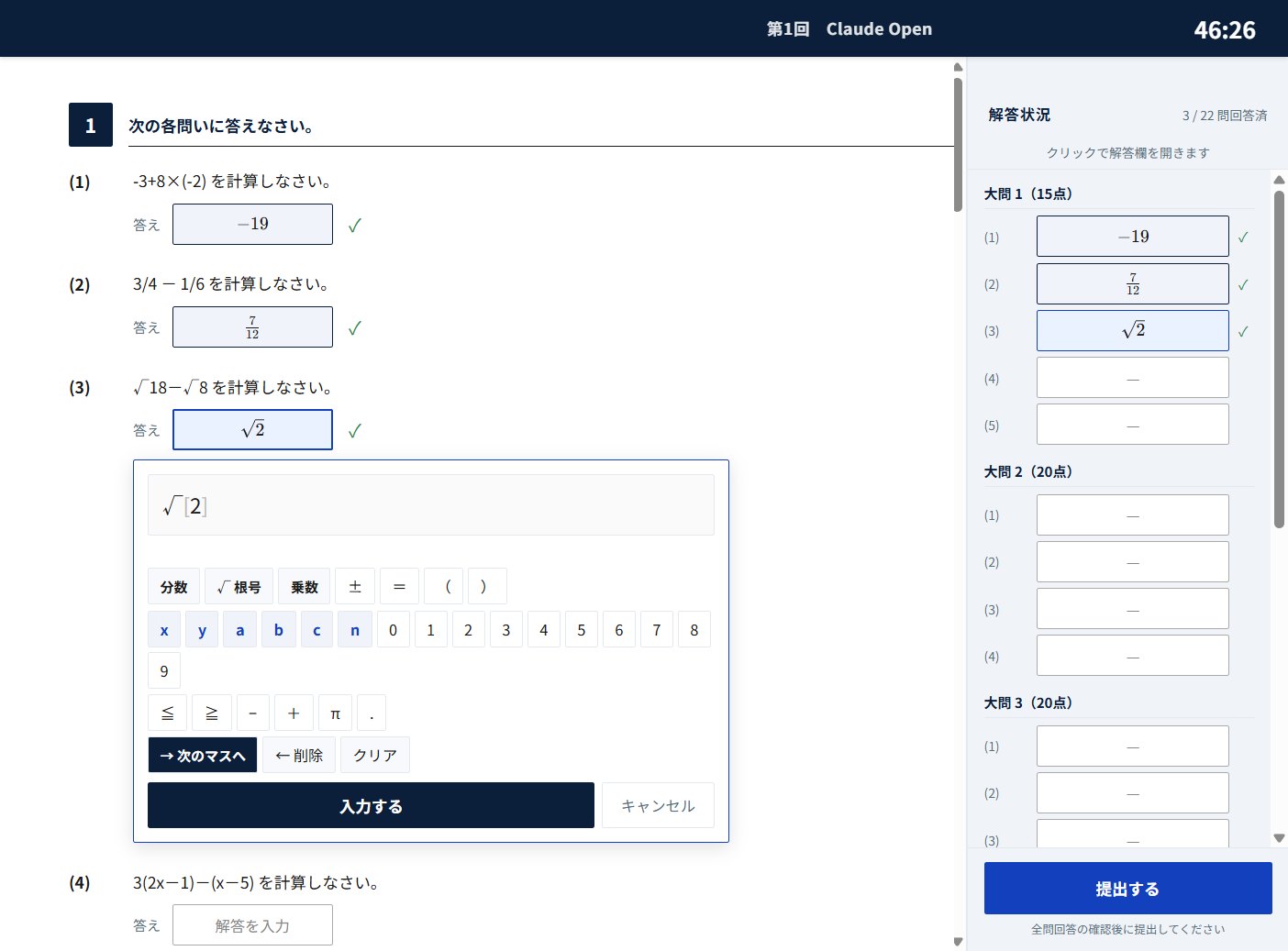This screenshot has height=951, width=1288.
Task: Insert an exponent with the 乗数 key
Action: click(304, 587)
